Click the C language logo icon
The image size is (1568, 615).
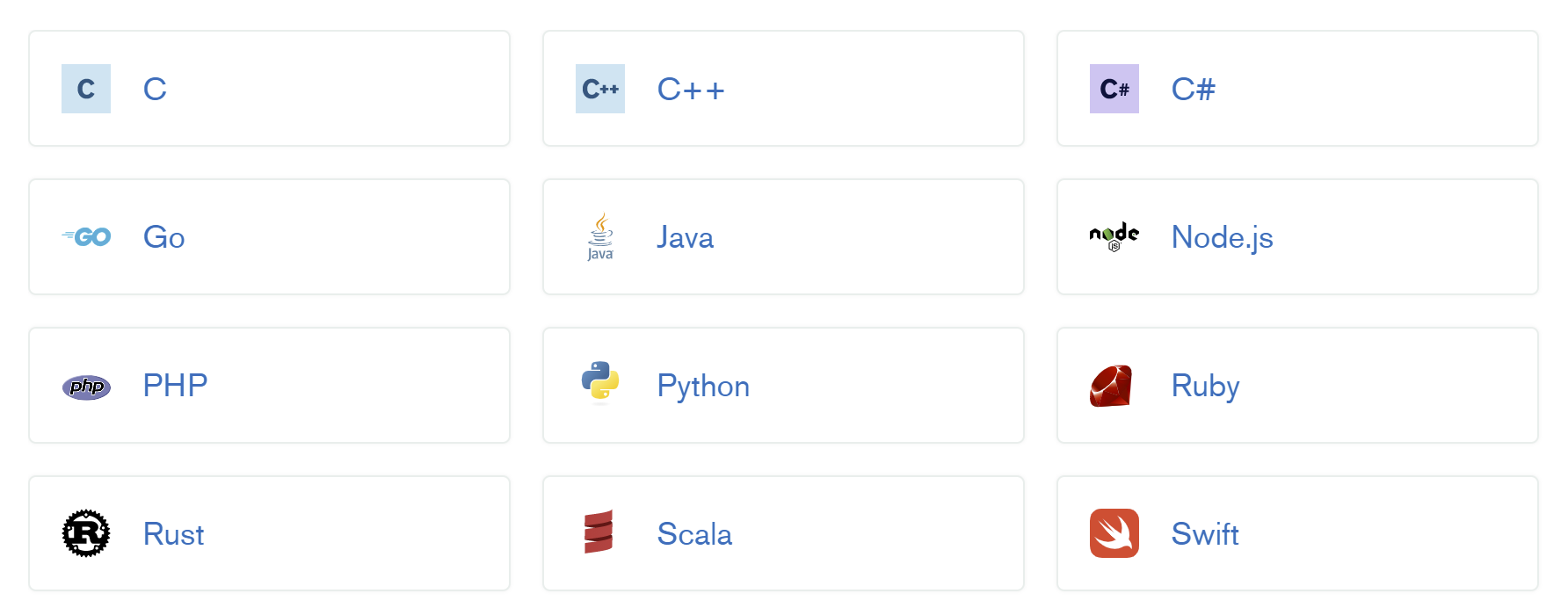pos(86,89)
